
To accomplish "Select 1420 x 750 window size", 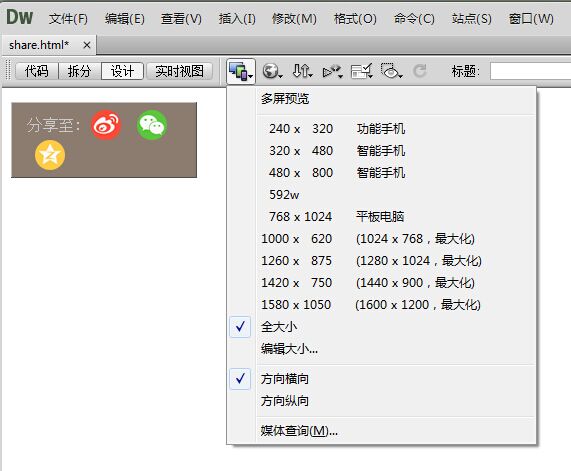I will click(x=381, y=283).
